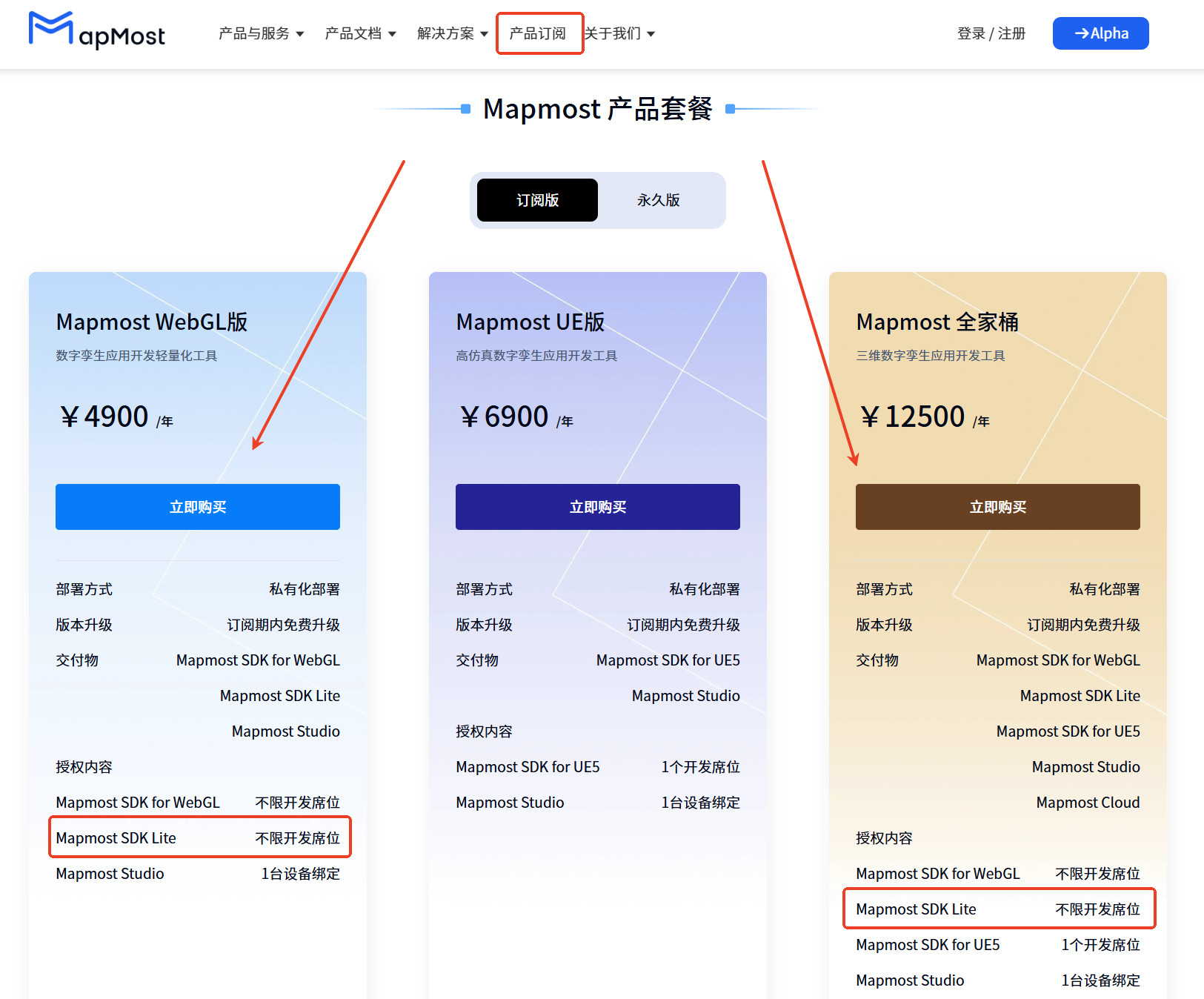
Task: Click the "Mapmost 全家桶" card title
Action: tap(937, 322)
